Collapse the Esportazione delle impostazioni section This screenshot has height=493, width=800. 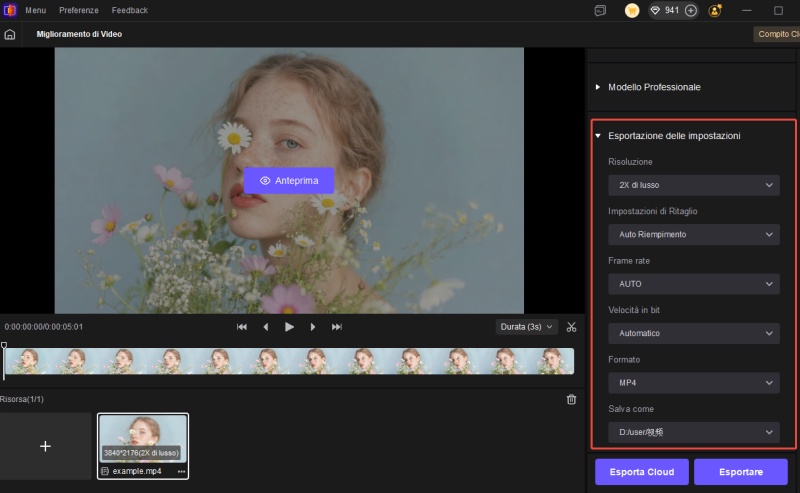pyautogui.click(x=673, y=135)
